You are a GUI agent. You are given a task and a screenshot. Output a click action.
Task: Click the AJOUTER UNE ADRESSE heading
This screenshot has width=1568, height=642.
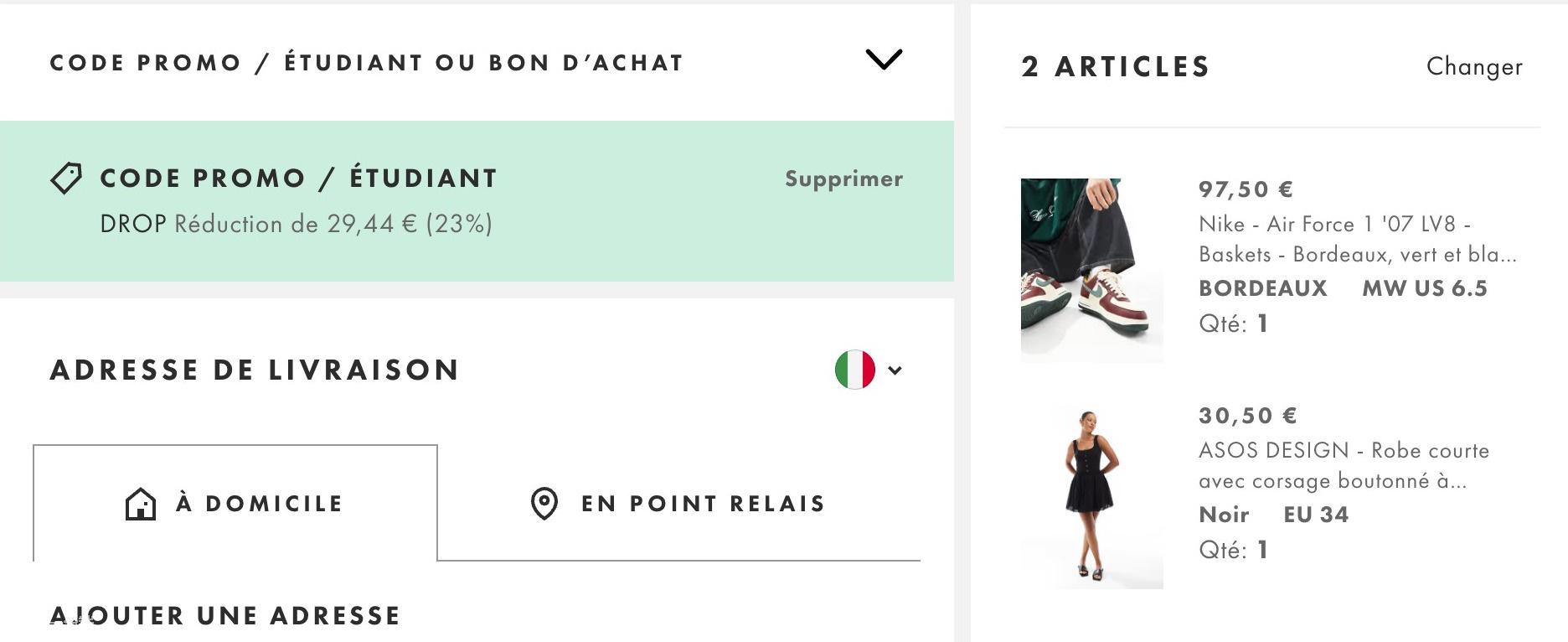point(225,616)
